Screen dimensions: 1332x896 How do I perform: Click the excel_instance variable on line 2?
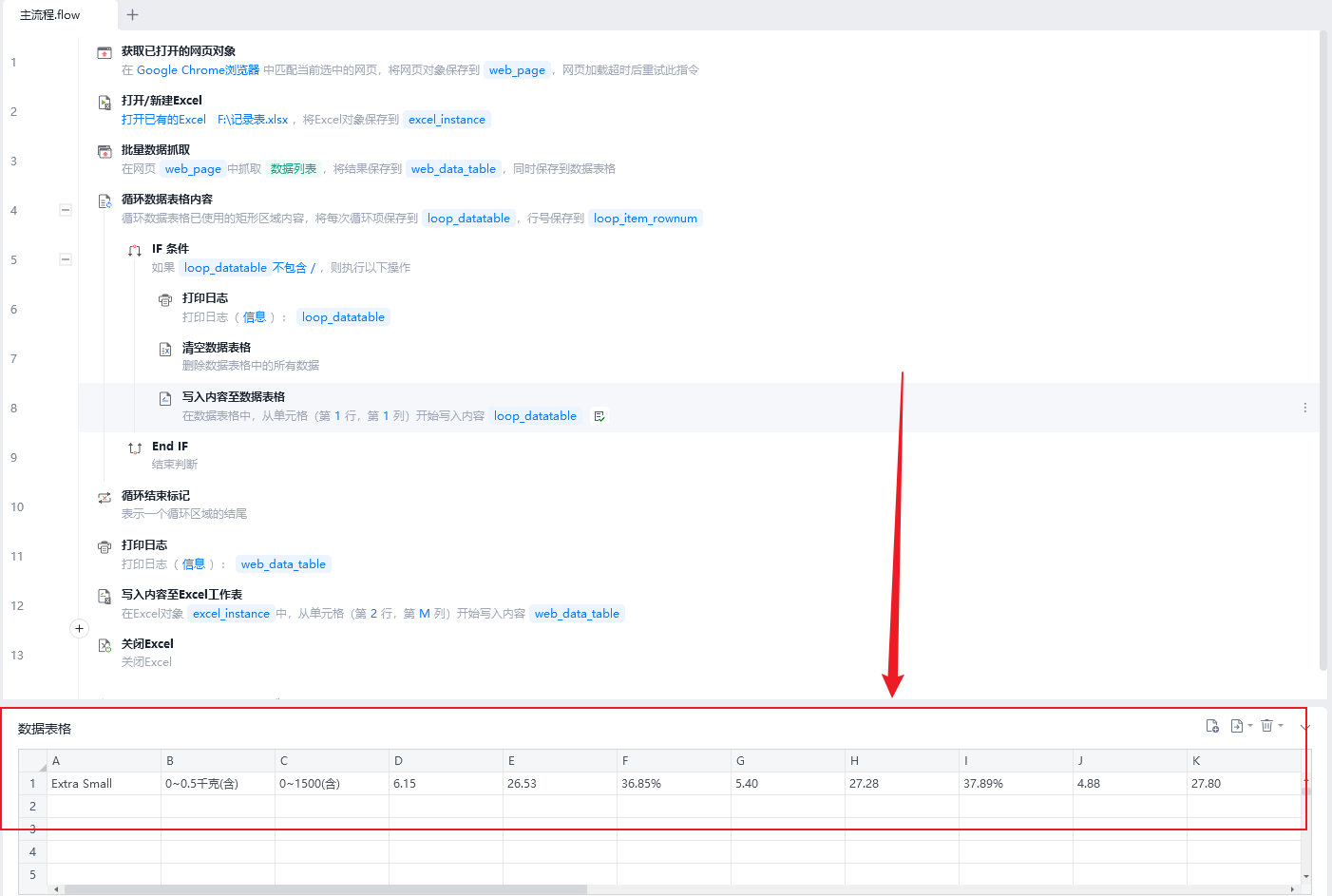tap(447, 120)
